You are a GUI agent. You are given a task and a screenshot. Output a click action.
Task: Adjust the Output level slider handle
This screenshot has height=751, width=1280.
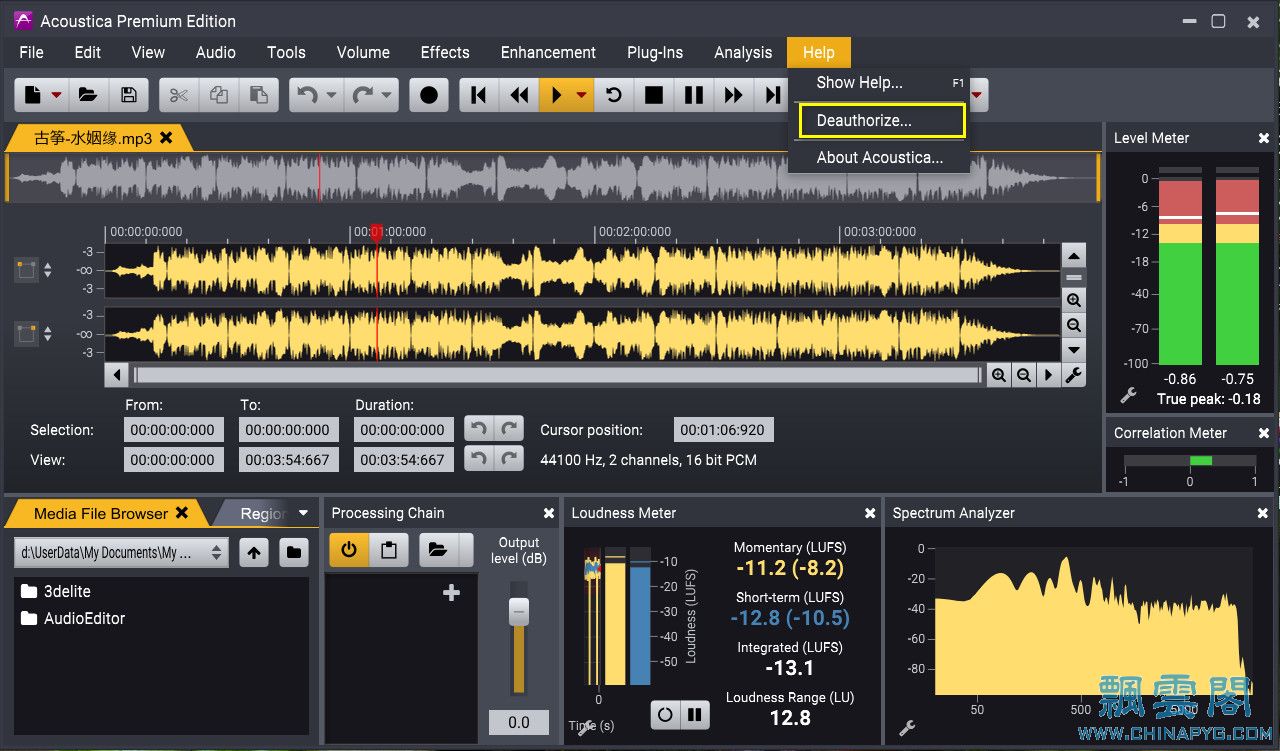(x=518, y=612)
